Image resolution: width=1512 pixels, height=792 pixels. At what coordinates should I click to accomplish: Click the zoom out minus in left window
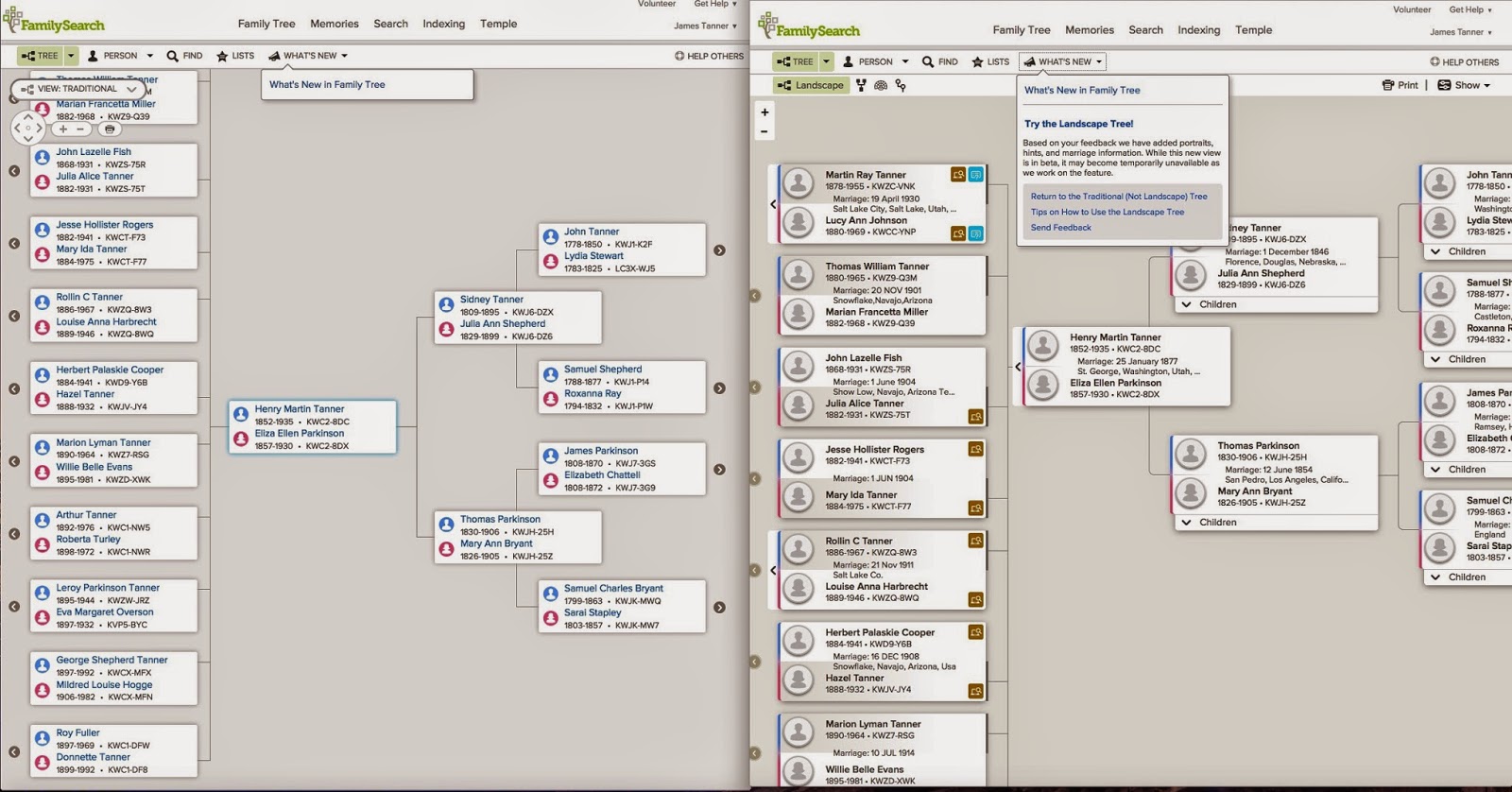pos(80,129)
